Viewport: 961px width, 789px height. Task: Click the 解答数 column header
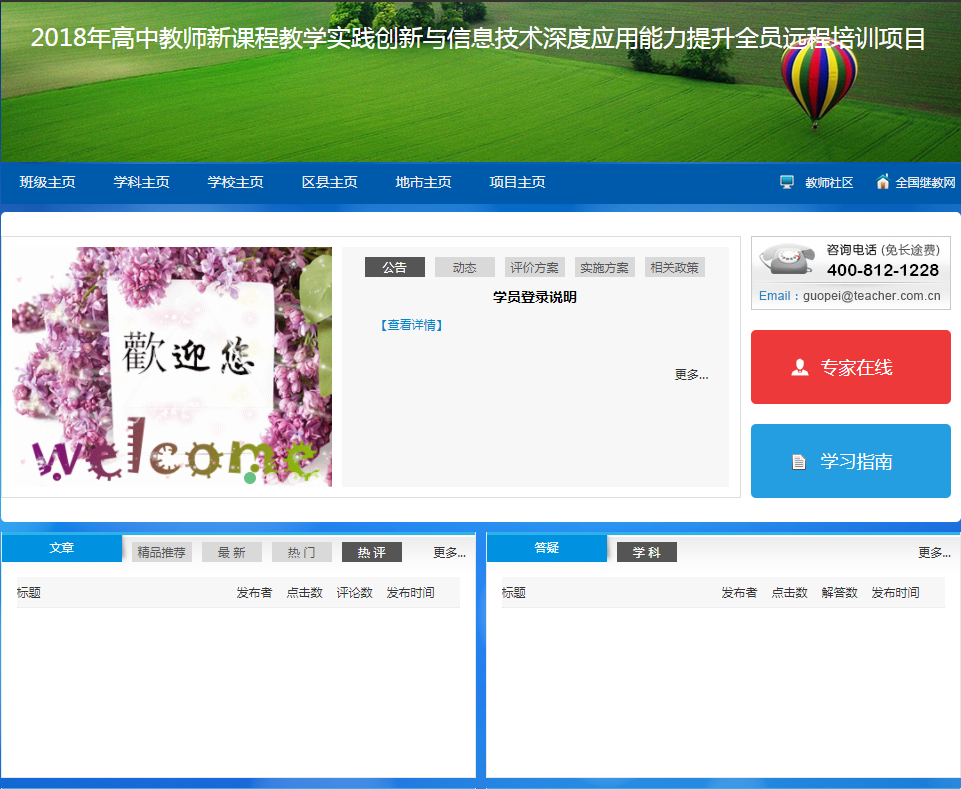tap(839, 593)
